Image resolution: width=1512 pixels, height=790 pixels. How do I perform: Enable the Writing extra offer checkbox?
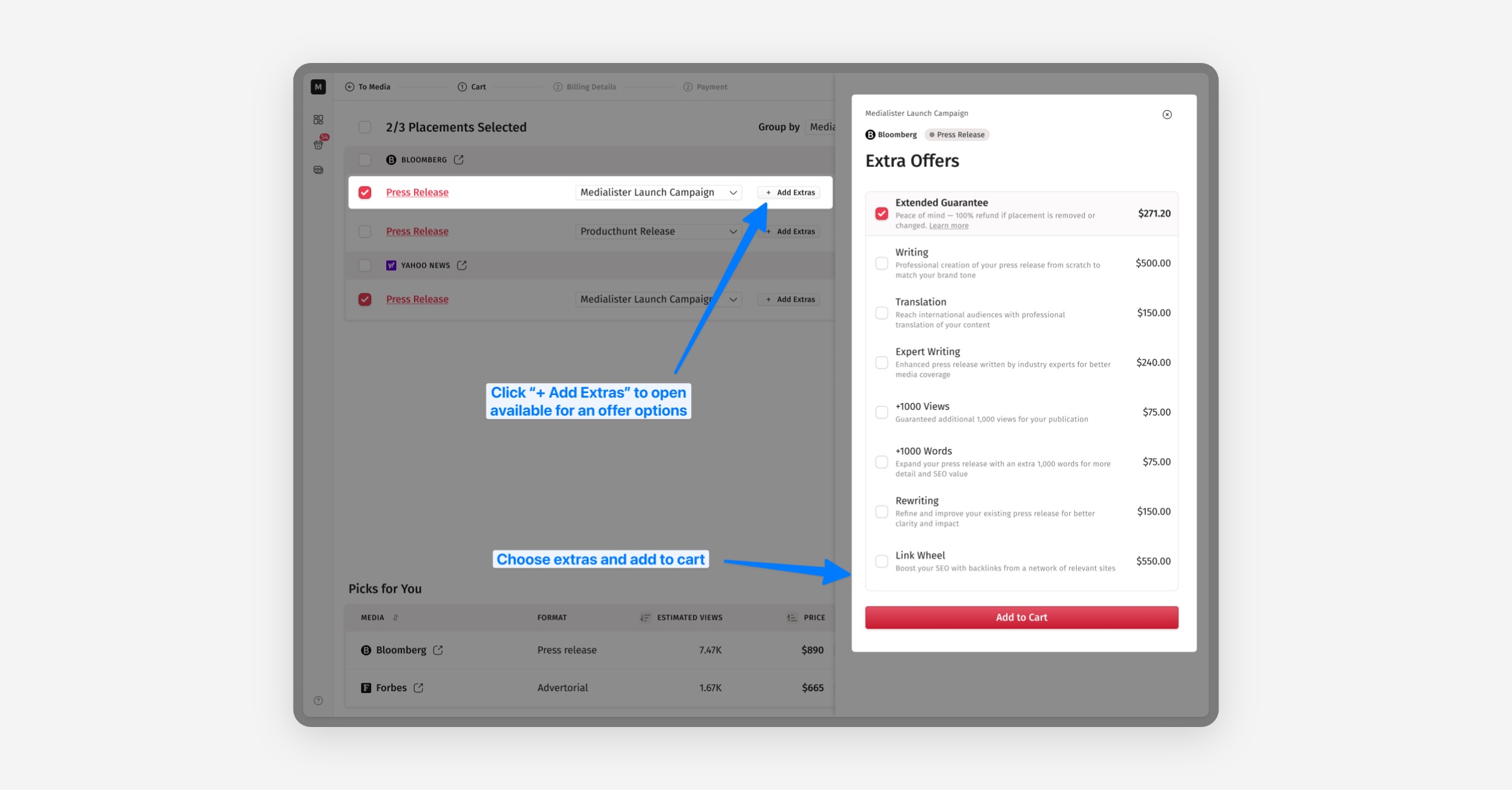click(881, 263)
